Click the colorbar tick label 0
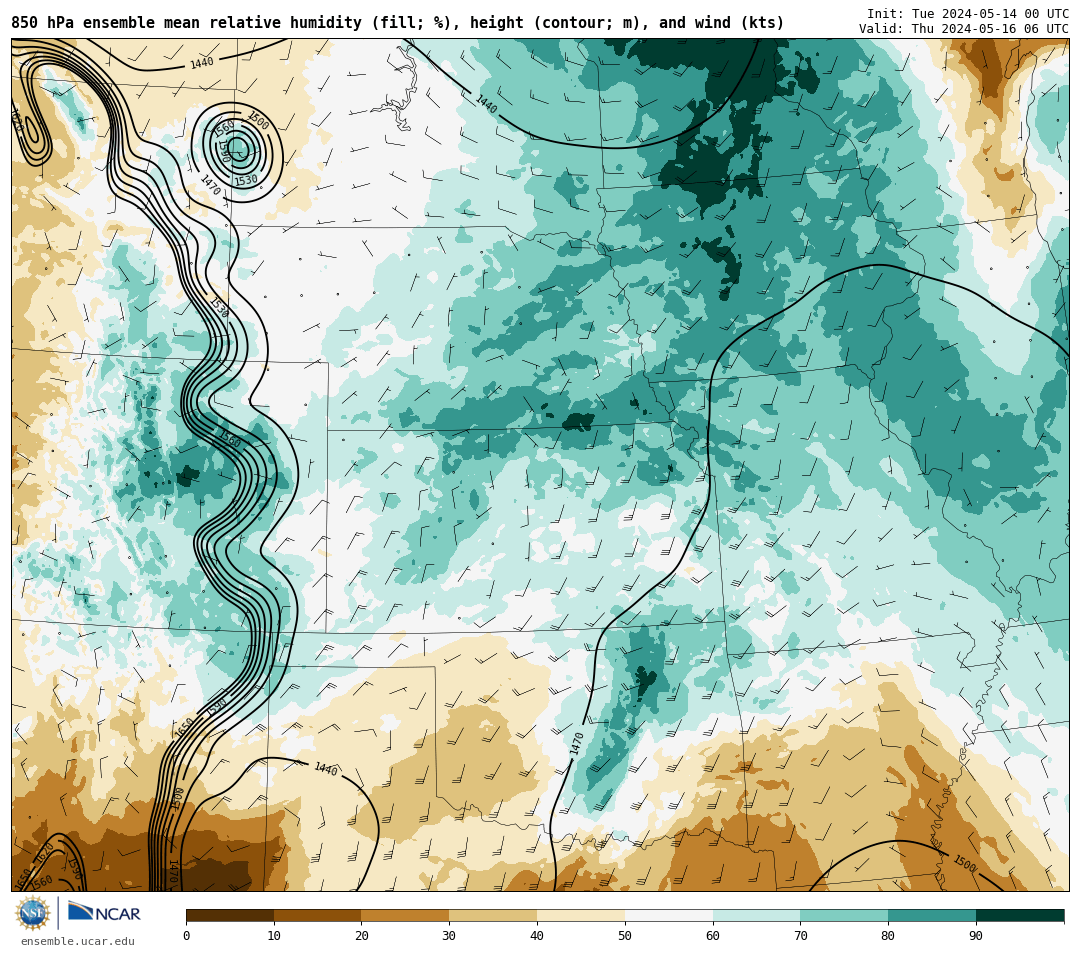Viewport: 1080px width, 954px height. click(187, 935)
